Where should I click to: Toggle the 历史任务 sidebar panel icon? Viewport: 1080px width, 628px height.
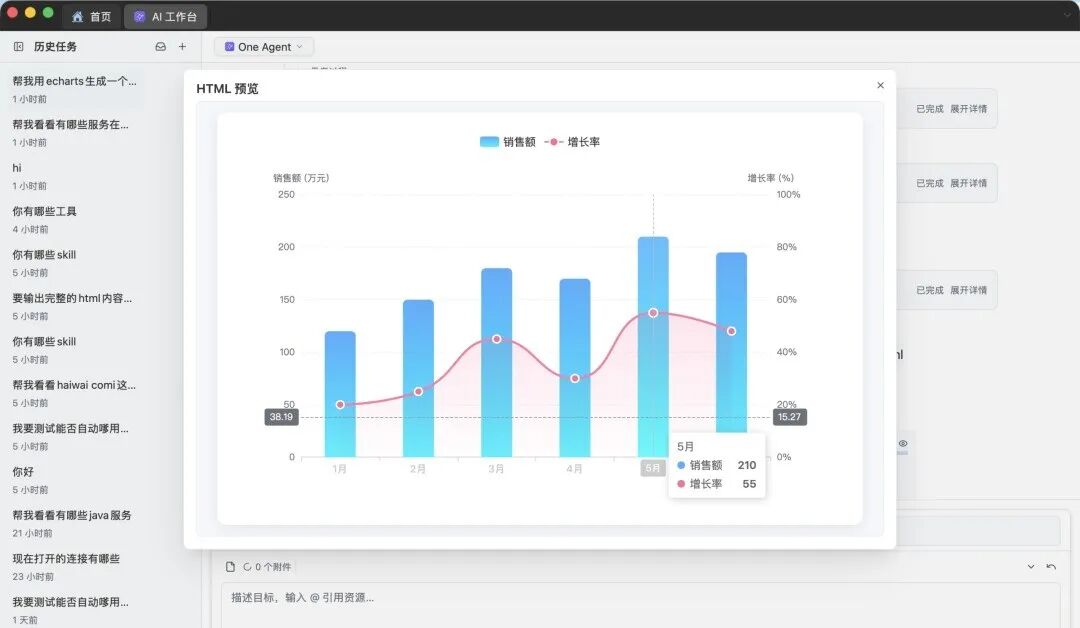click(x=19, y=47)
